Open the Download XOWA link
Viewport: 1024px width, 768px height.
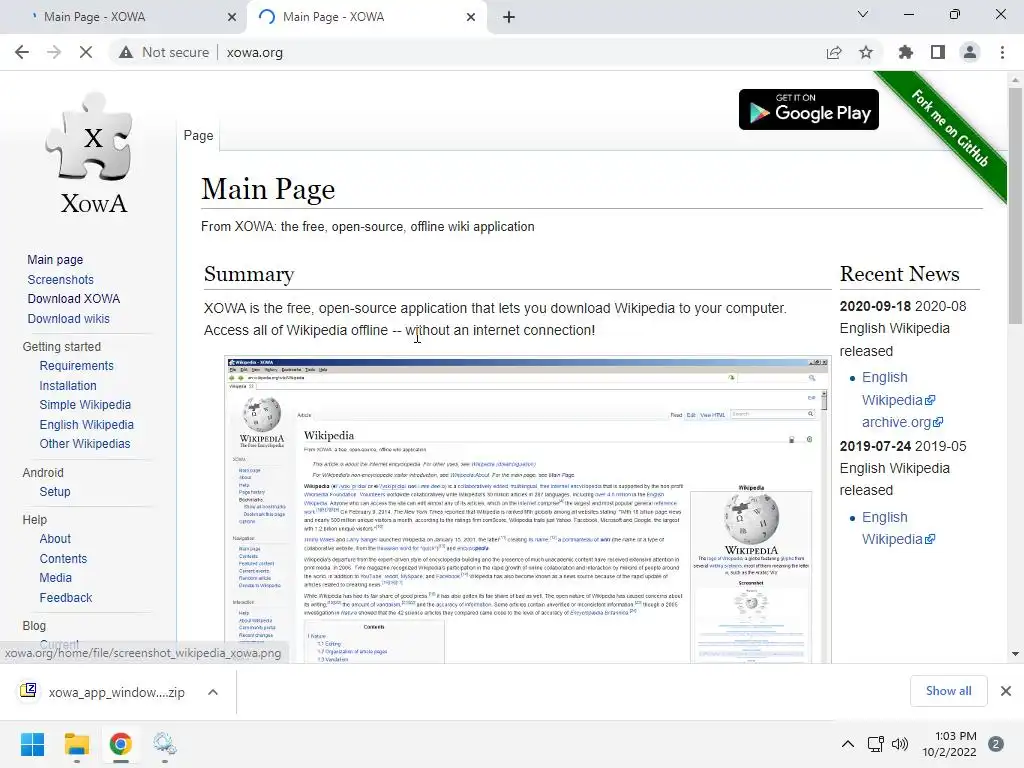click(74, 298)
